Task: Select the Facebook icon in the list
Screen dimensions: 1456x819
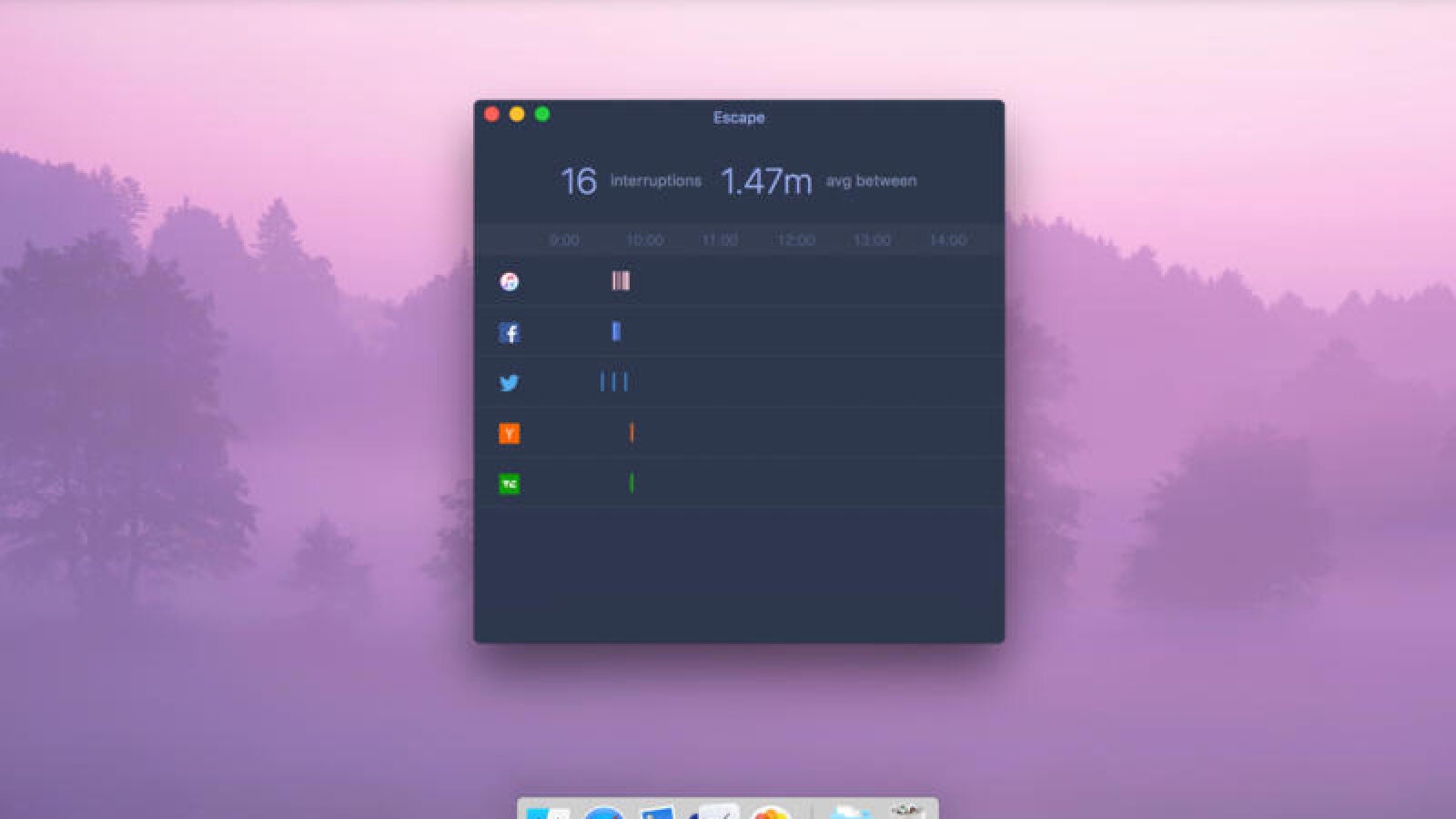Action: pyautogui.click(x=510, y=333)
